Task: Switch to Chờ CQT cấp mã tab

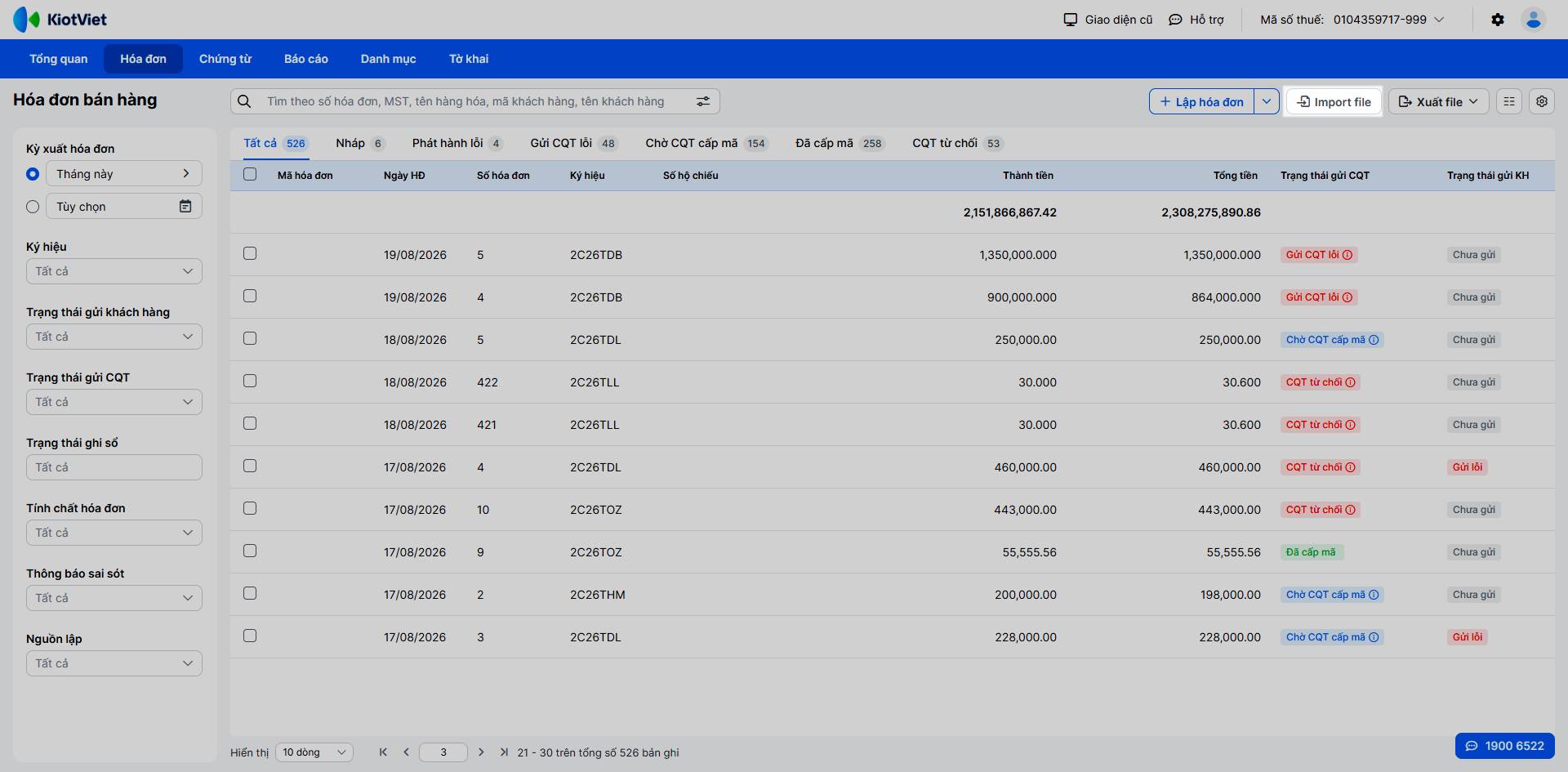Action: (707, 143)
